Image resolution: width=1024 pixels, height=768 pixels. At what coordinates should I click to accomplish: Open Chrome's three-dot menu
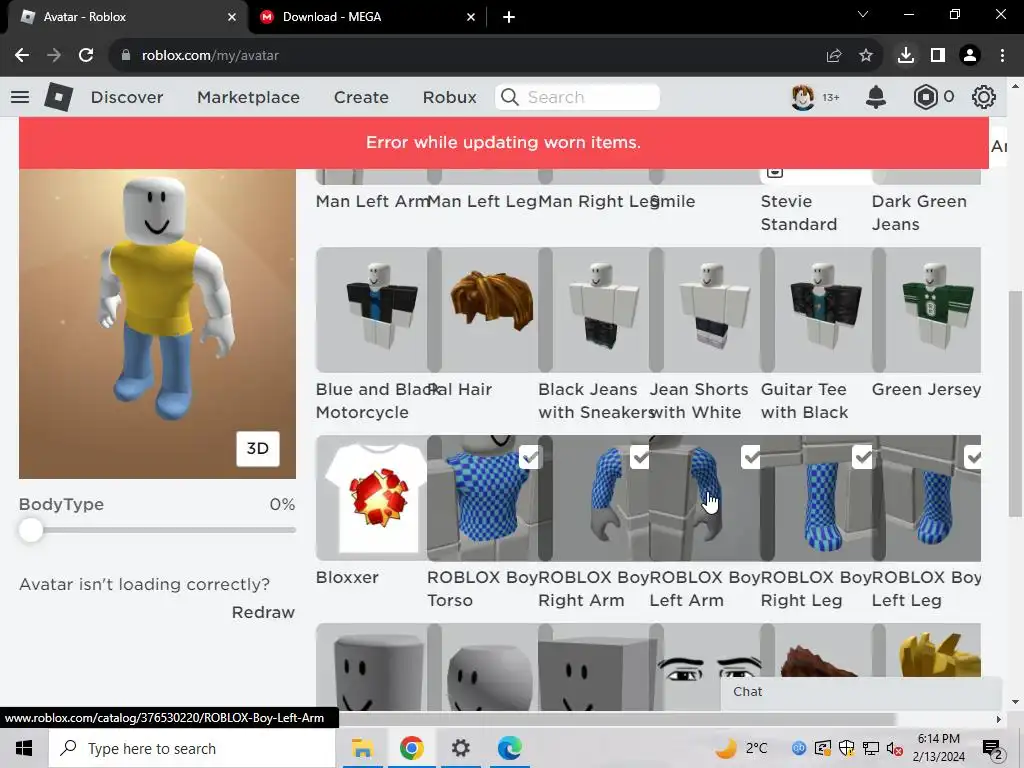[x=1002, y=56]
